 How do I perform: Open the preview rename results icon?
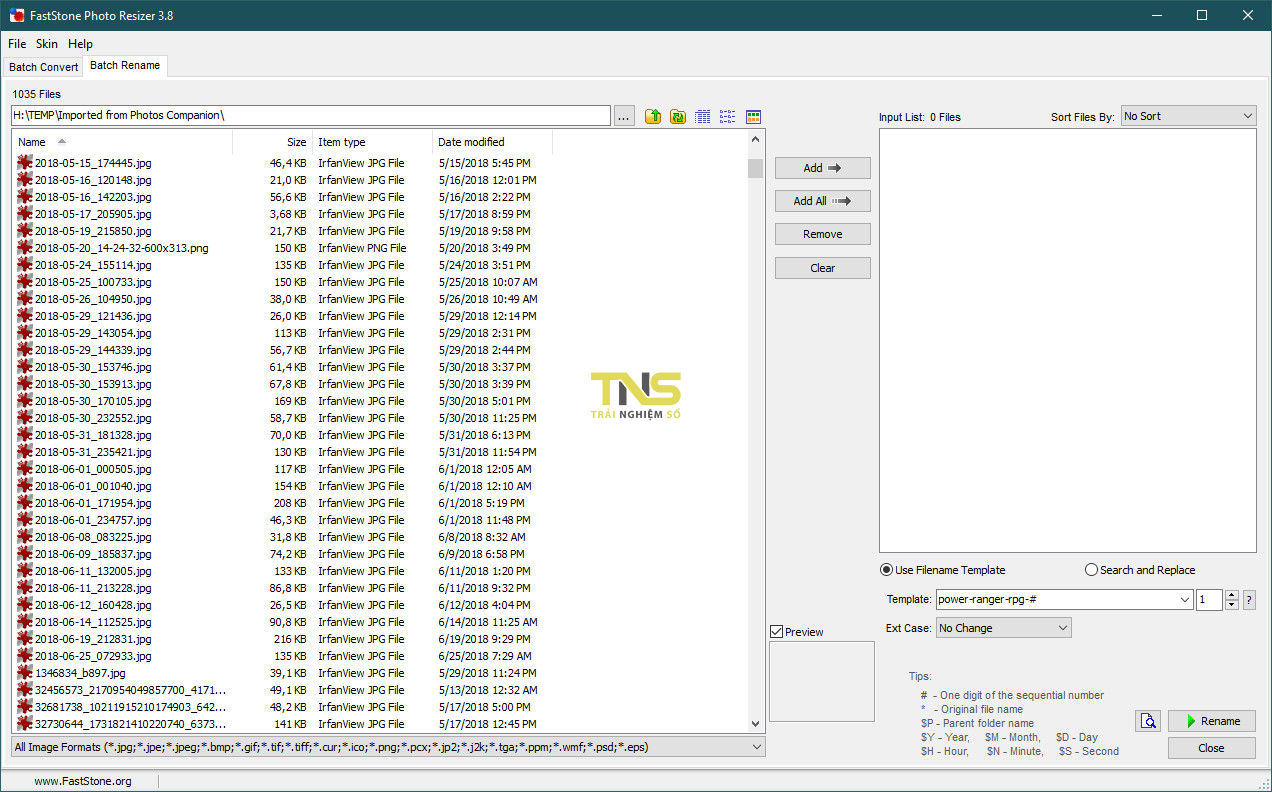pyautogui.click(x=1147, y=720)
